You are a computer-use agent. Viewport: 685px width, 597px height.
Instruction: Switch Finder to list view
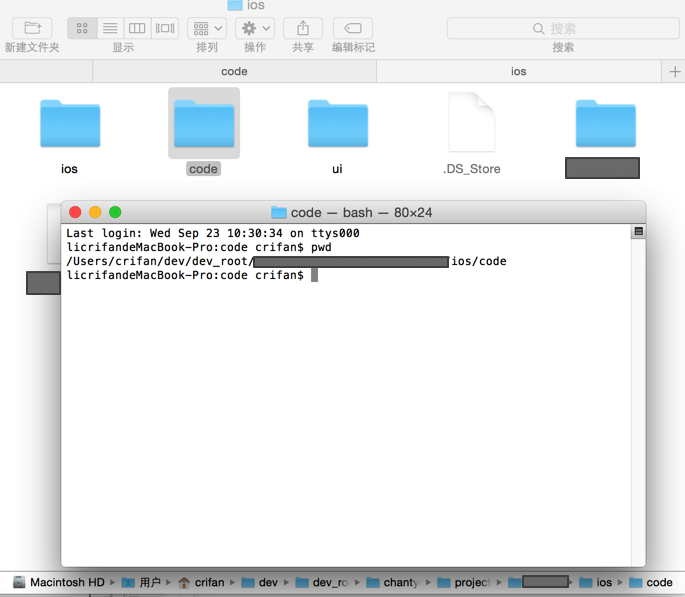(110, 28)
